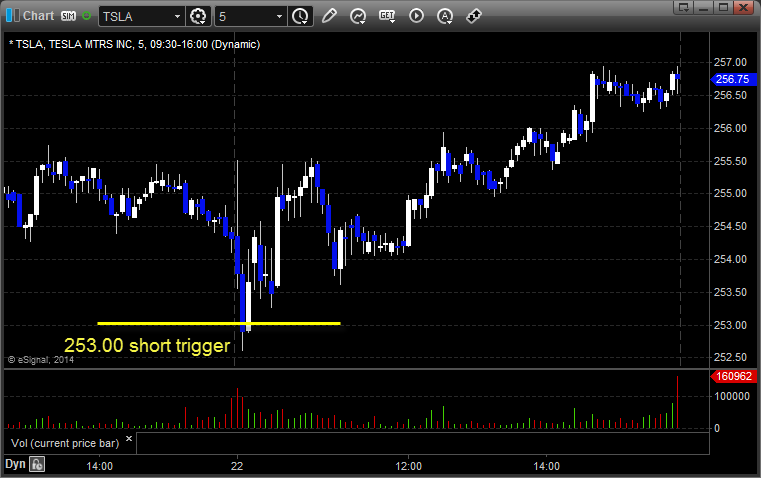Screen dimensions: 761x478
Task: Click the TSLA chart title text
Action: pos(134,45)
